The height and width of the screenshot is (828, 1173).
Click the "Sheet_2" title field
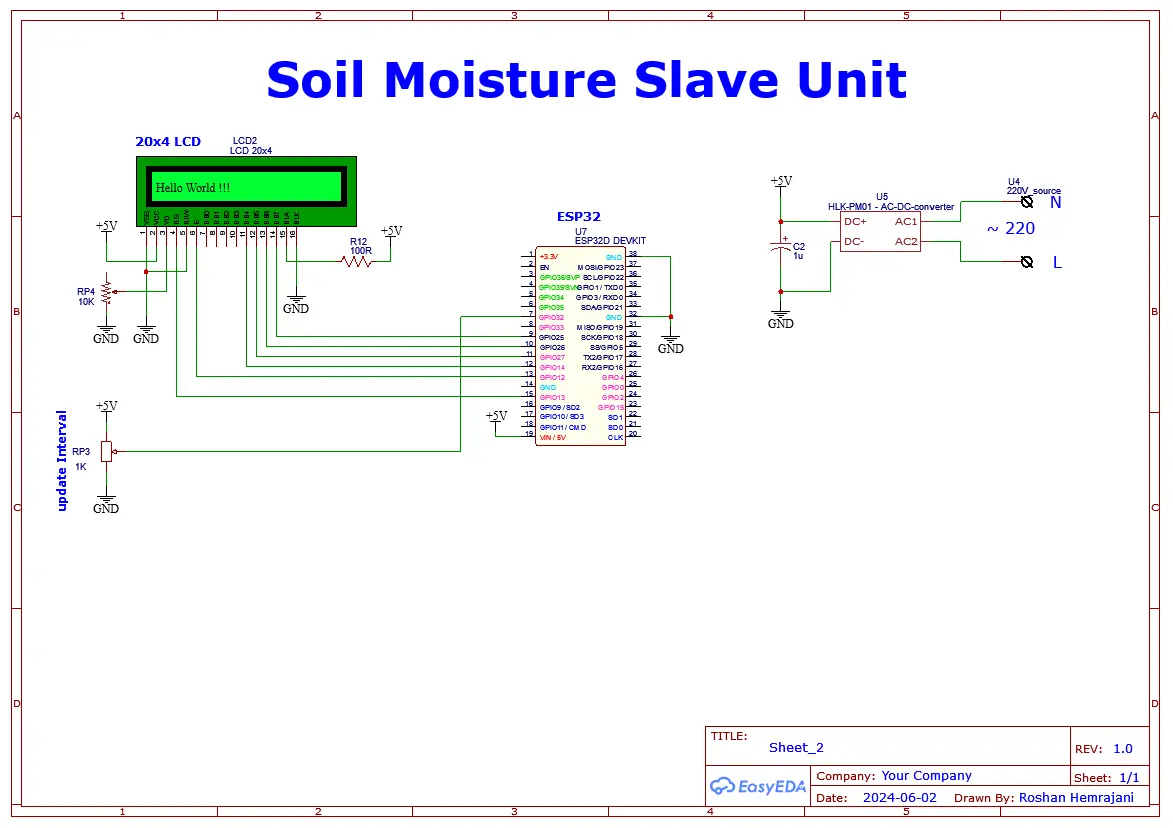click(796, 747)
